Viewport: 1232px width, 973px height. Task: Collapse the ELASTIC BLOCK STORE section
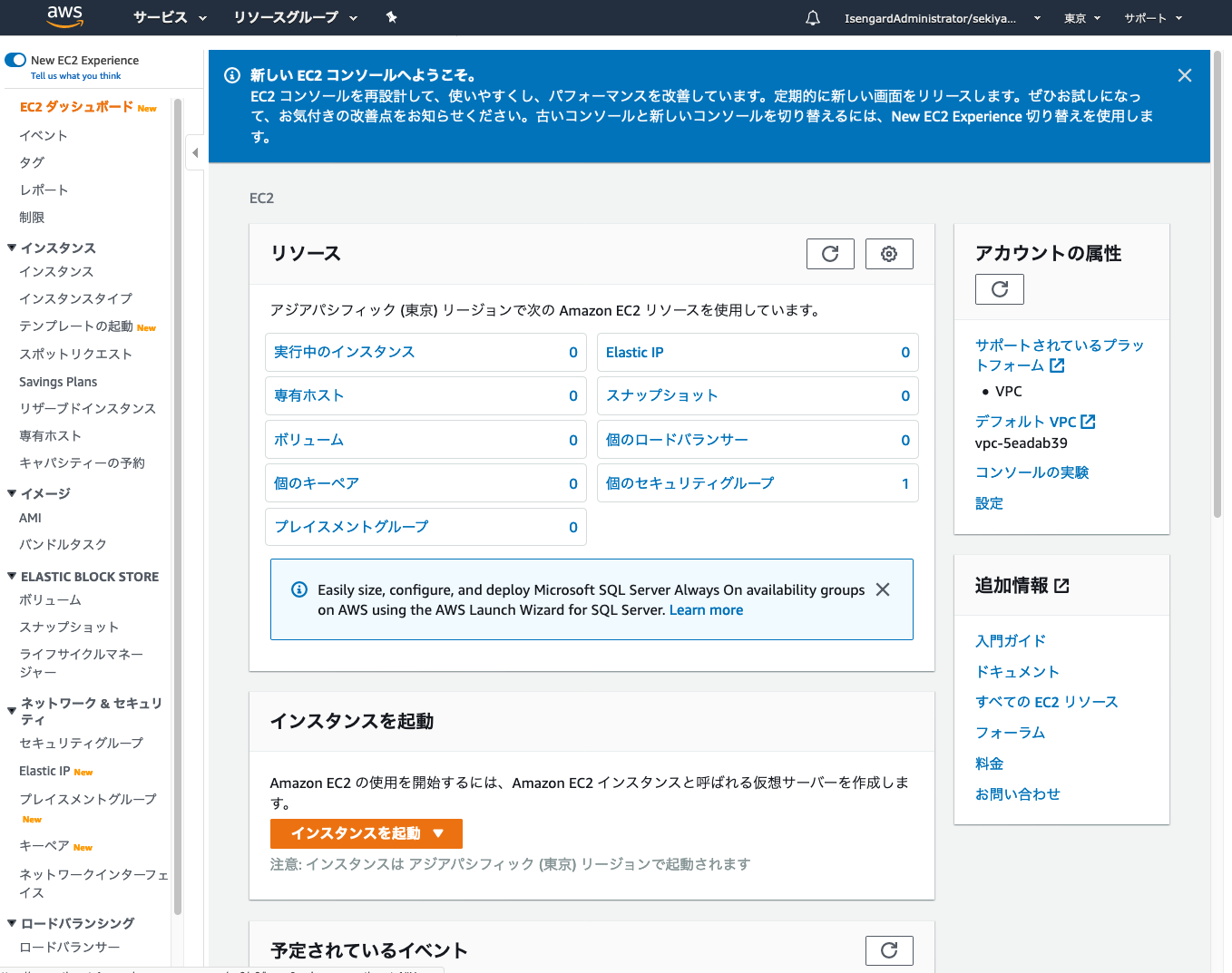pyautogui.click(x=12, y=576)
